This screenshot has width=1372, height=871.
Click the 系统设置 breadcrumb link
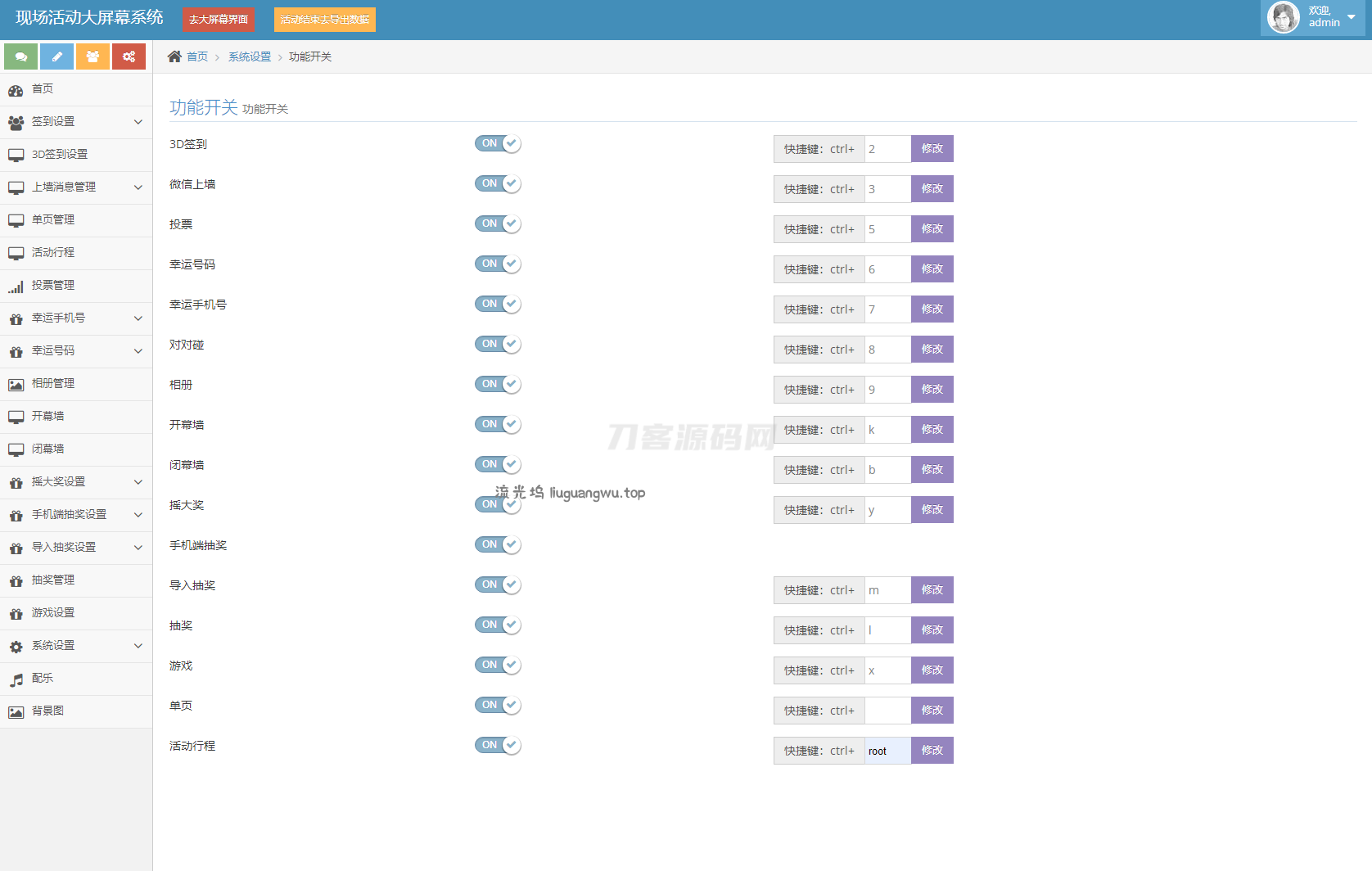[249, 56]
